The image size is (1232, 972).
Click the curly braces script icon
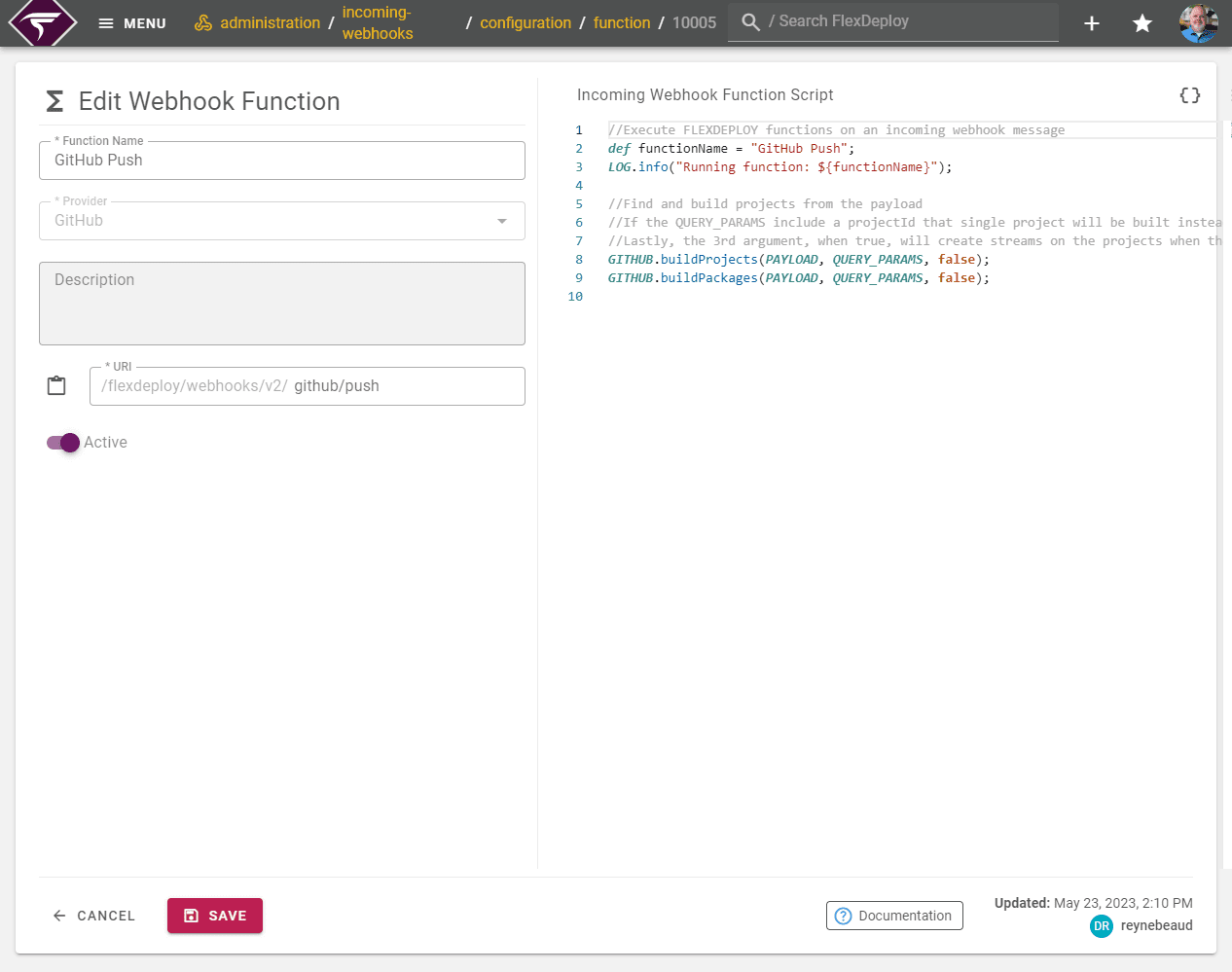1189,95
